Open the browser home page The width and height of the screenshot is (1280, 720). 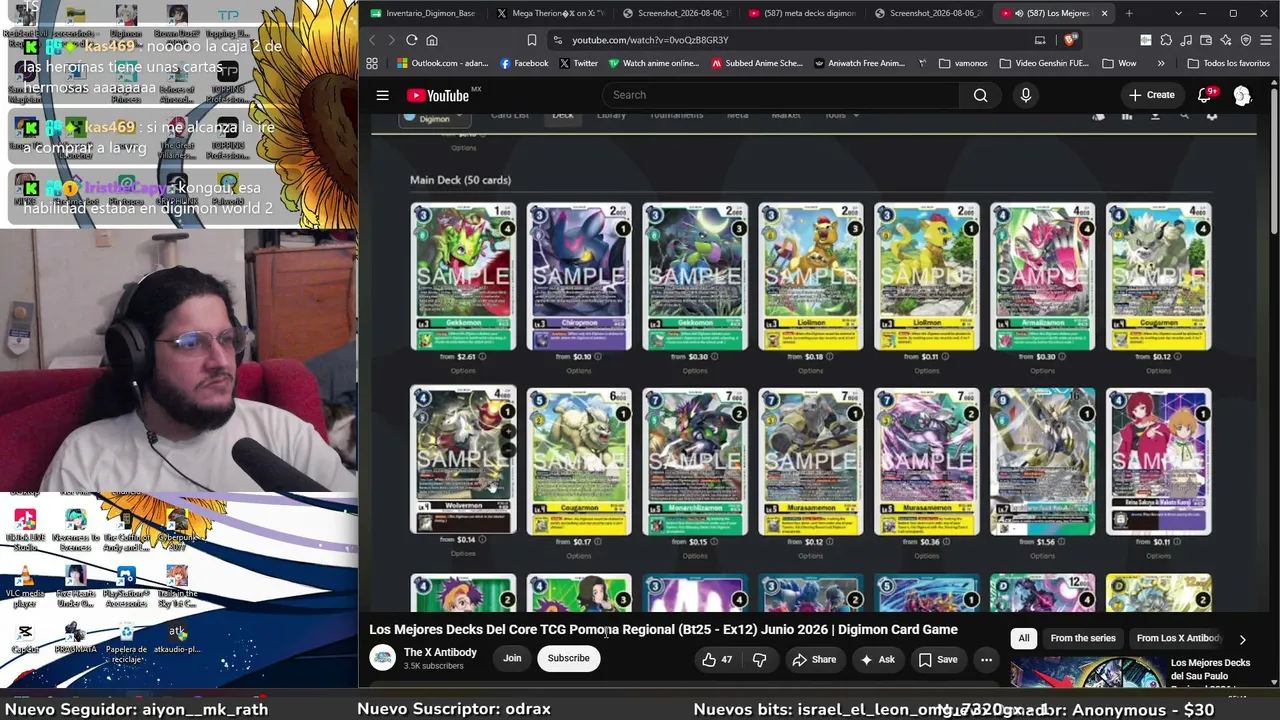pos(432,40)
